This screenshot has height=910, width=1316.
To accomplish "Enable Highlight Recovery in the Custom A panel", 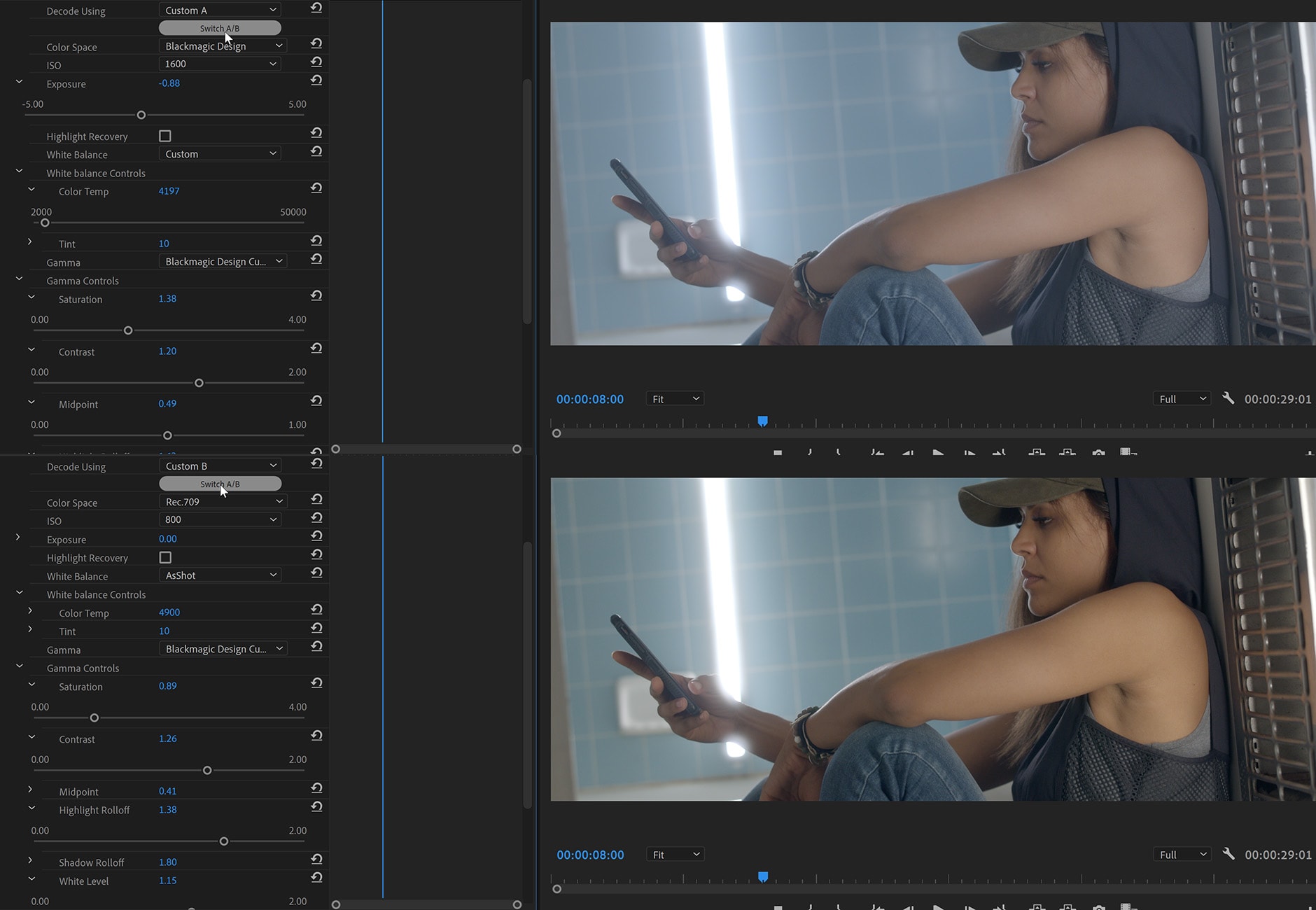I will pos(165,136).
